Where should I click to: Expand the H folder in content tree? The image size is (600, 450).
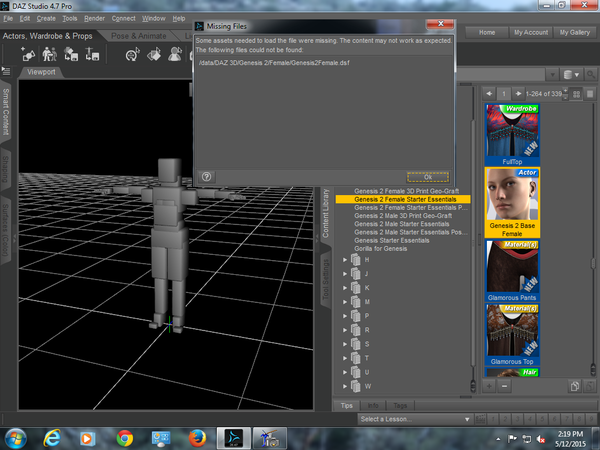[x=345, y=260]
